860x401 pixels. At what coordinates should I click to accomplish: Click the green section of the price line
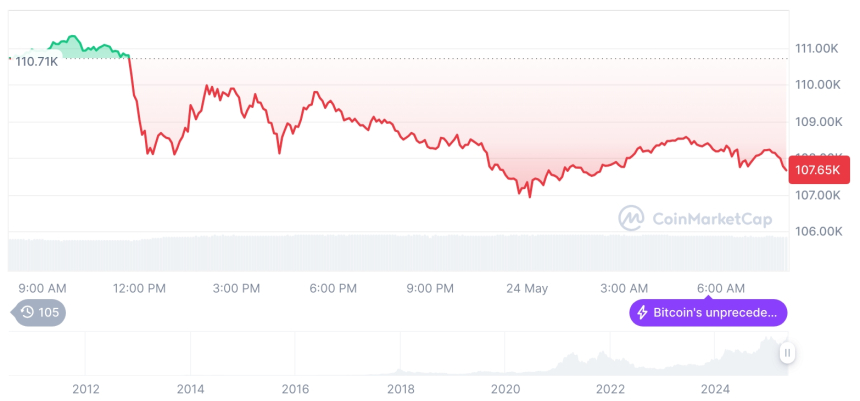[80, 46]
